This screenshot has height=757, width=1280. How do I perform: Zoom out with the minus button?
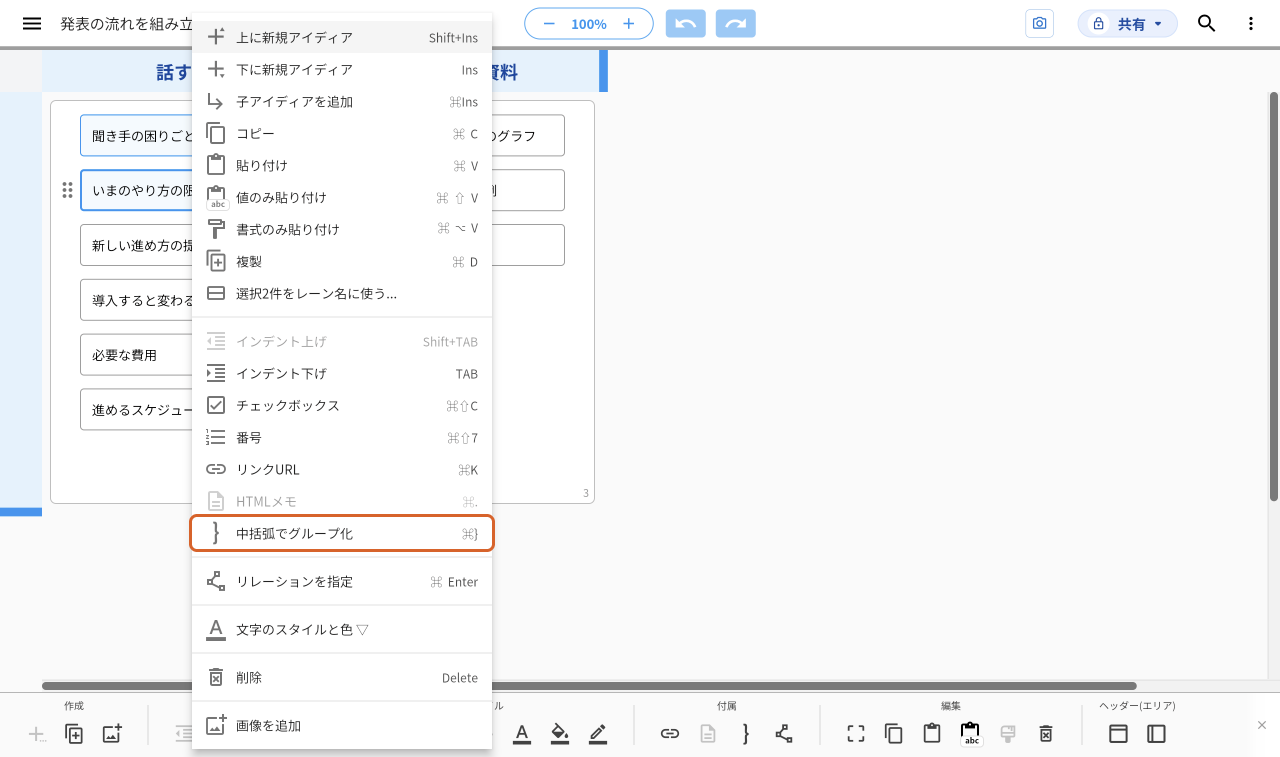click(549, 23)
